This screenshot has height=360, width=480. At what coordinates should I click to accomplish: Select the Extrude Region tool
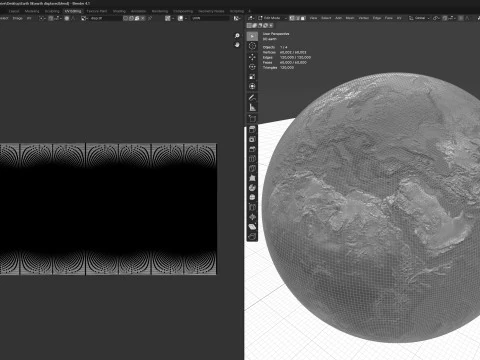[252, 130]
